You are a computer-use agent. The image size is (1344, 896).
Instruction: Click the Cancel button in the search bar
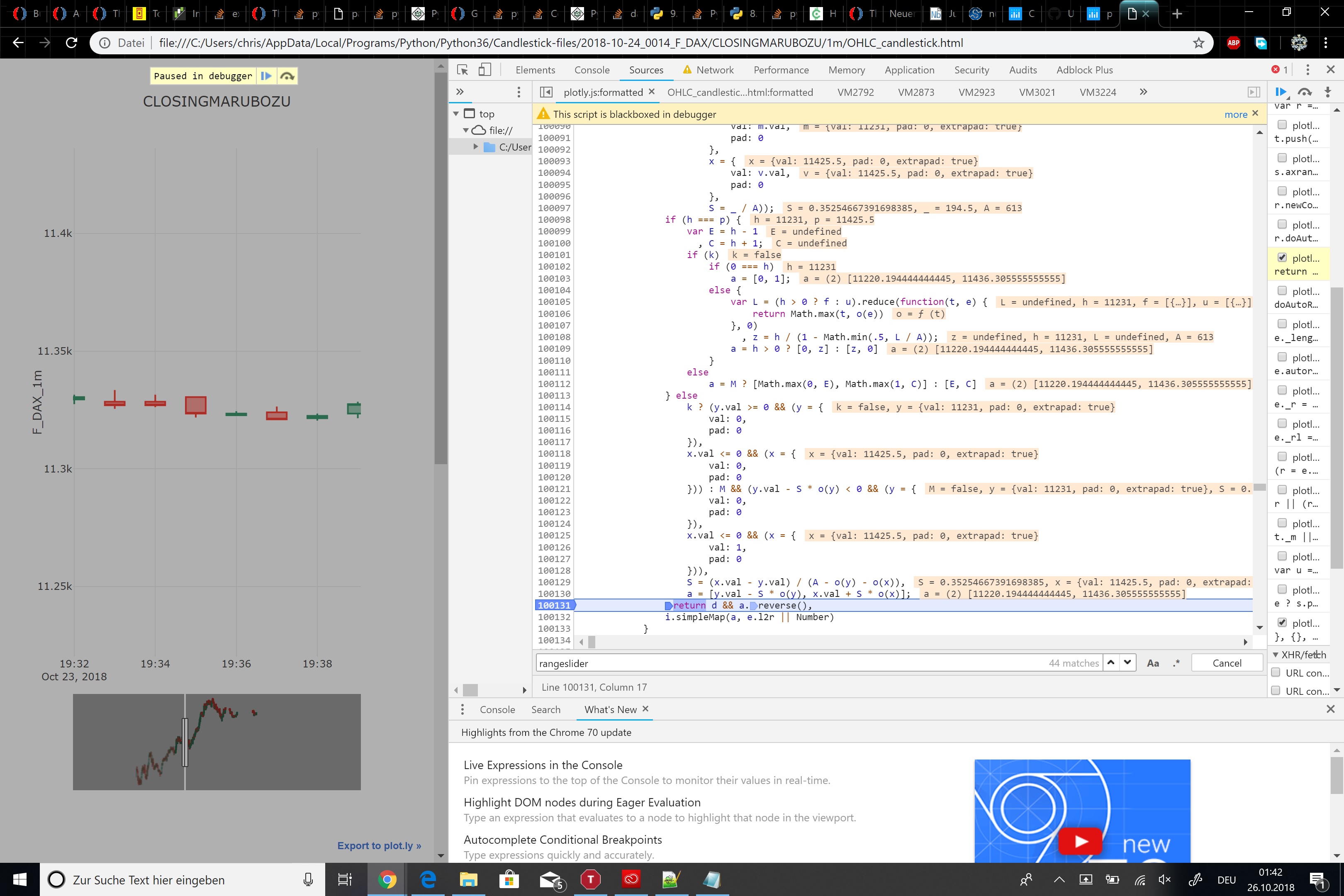click(1227, 663)
